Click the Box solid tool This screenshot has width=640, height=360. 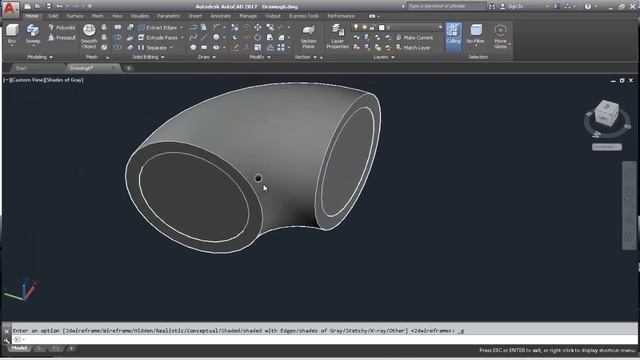point(12,33)
